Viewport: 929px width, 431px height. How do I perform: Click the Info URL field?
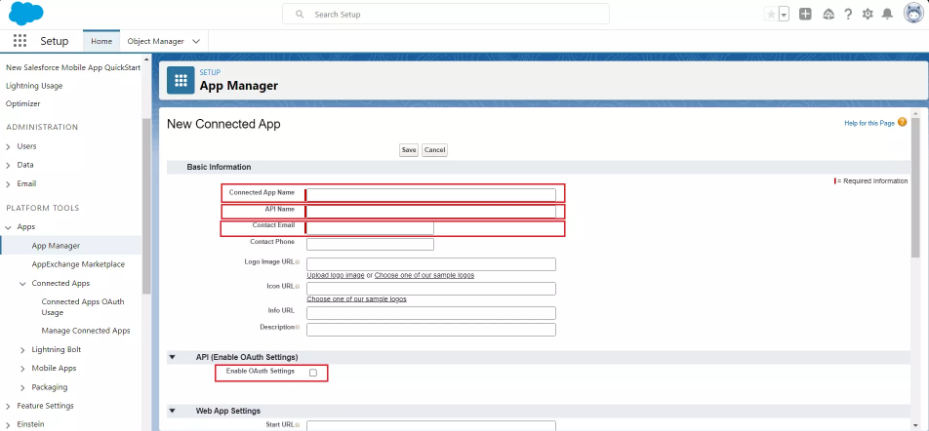coord(431,313)
